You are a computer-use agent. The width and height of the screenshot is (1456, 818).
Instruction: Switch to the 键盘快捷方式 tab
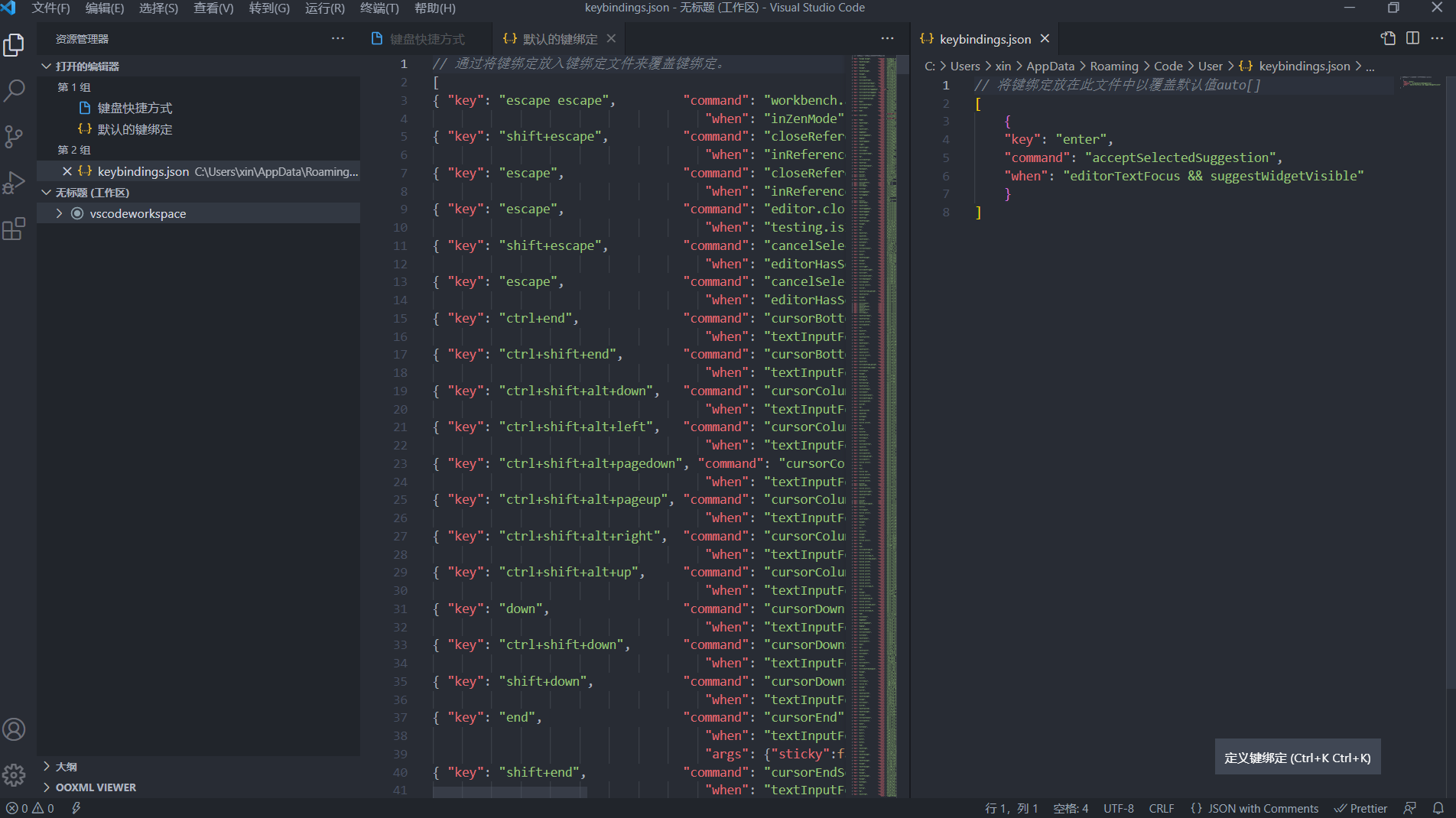[426, 38]
